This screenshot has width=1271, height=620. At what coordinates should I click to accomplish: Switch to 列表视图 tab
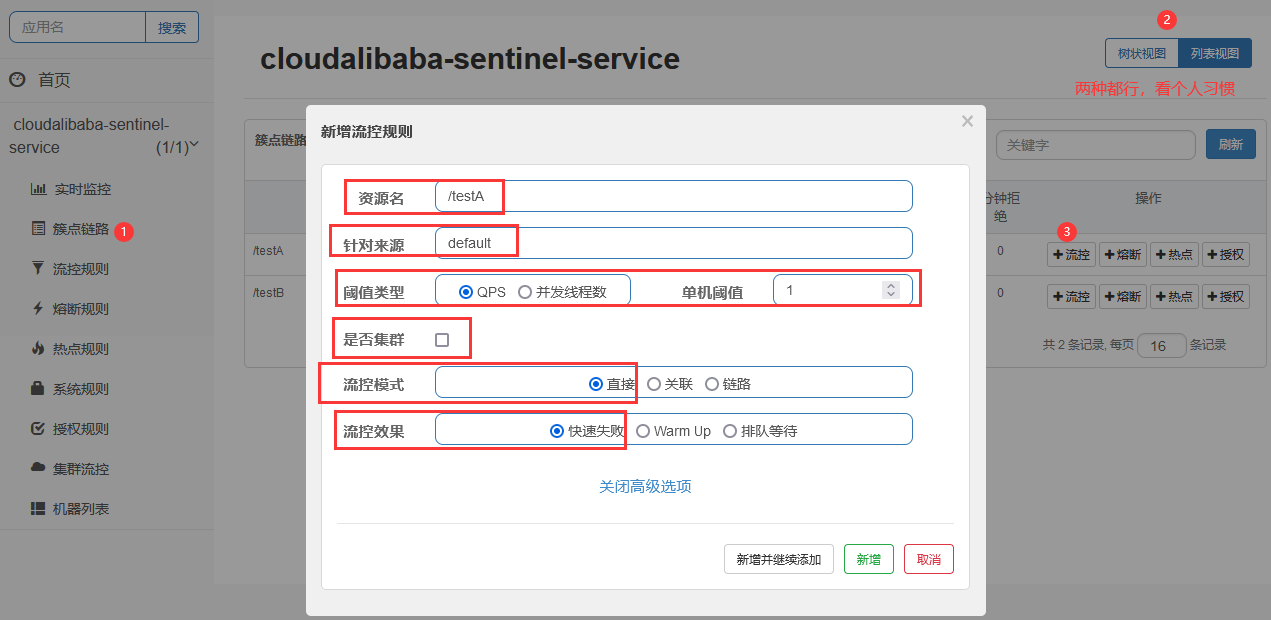[x=1215, y=53]
